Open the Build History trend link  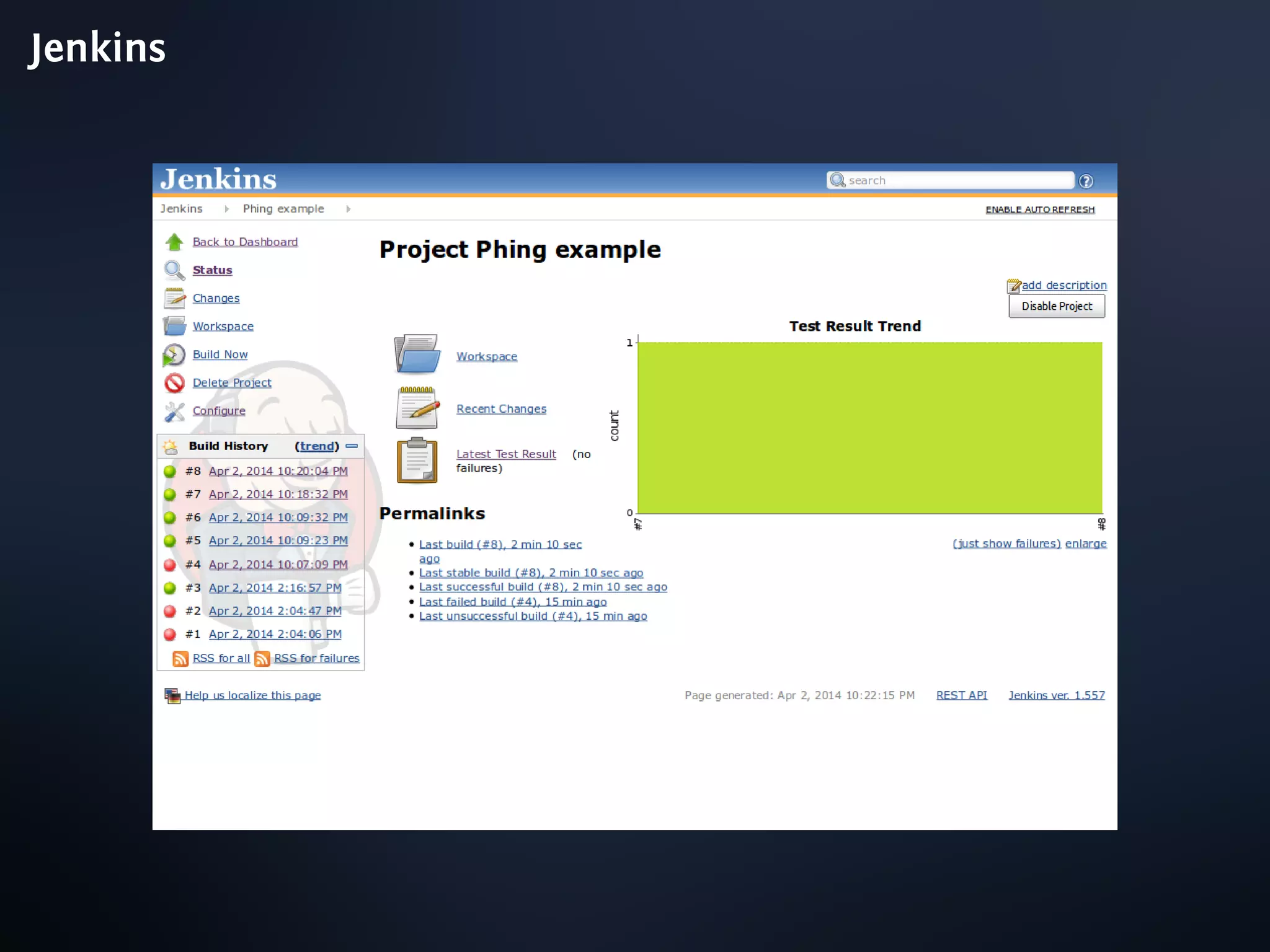317,446
